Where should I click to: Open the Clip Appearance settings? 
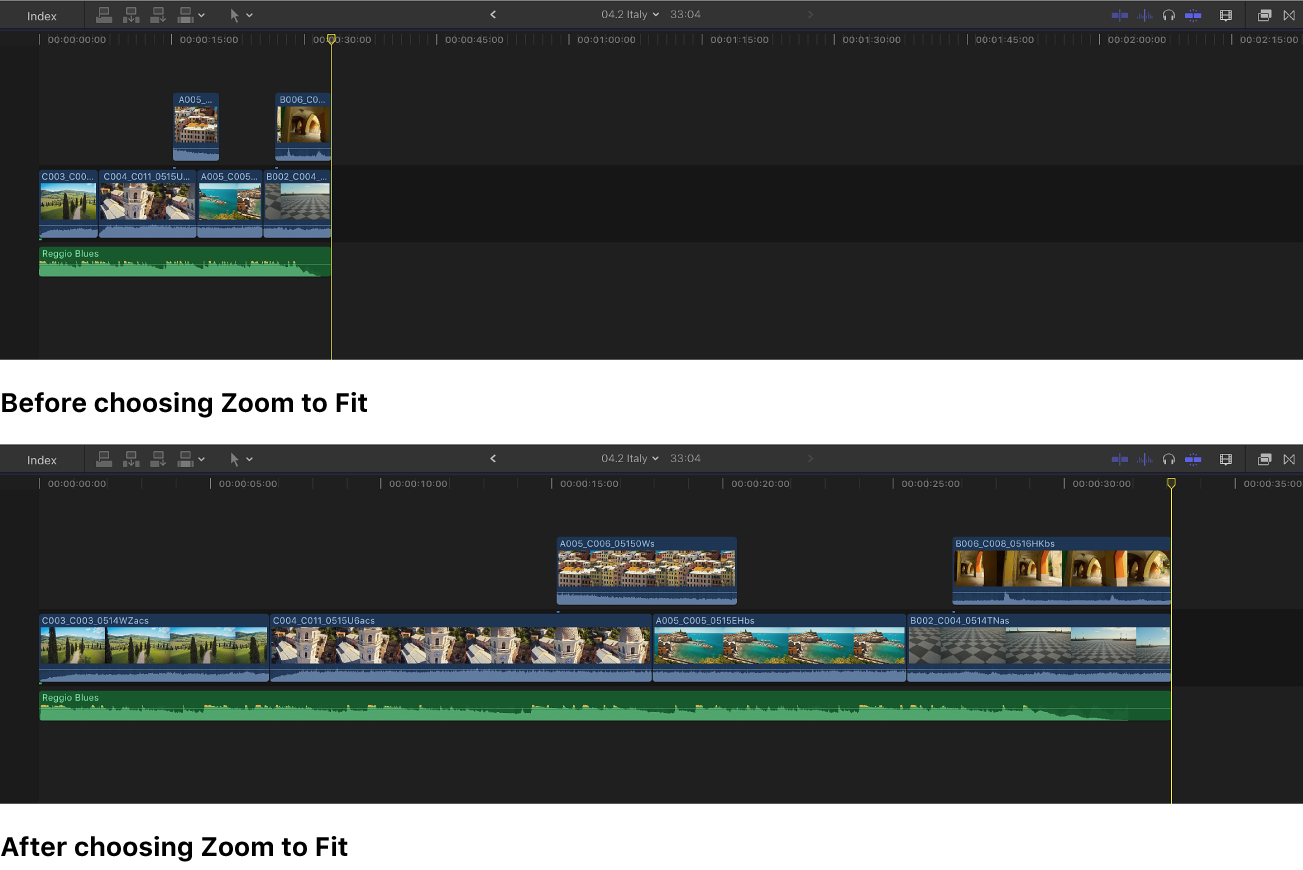pyautogui.click(x=1226, y=14)
